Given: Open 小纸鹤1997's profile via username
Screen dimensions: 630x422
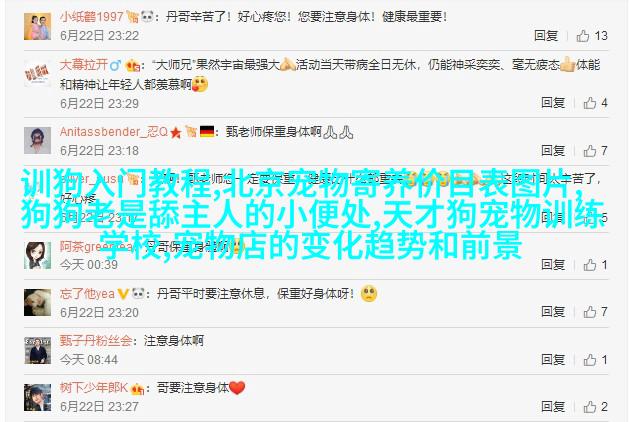Looking at the screenshot, I should click(92, 16).
